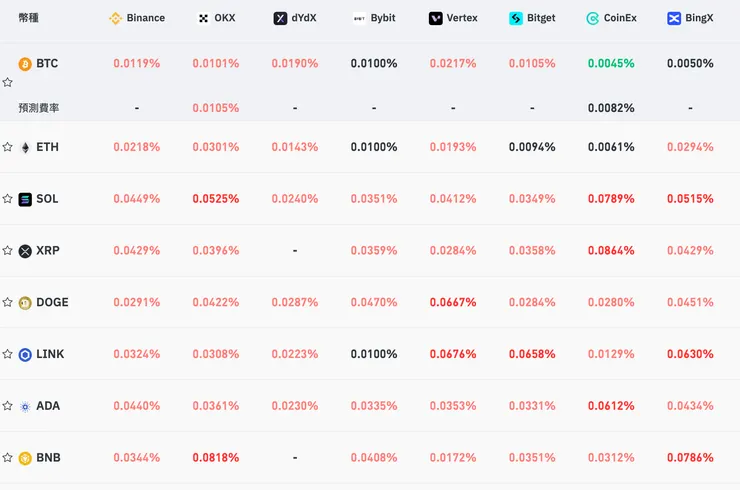
Task: Click OKX's 0.0818% BNB funding rate
Action: coord(216,458)
